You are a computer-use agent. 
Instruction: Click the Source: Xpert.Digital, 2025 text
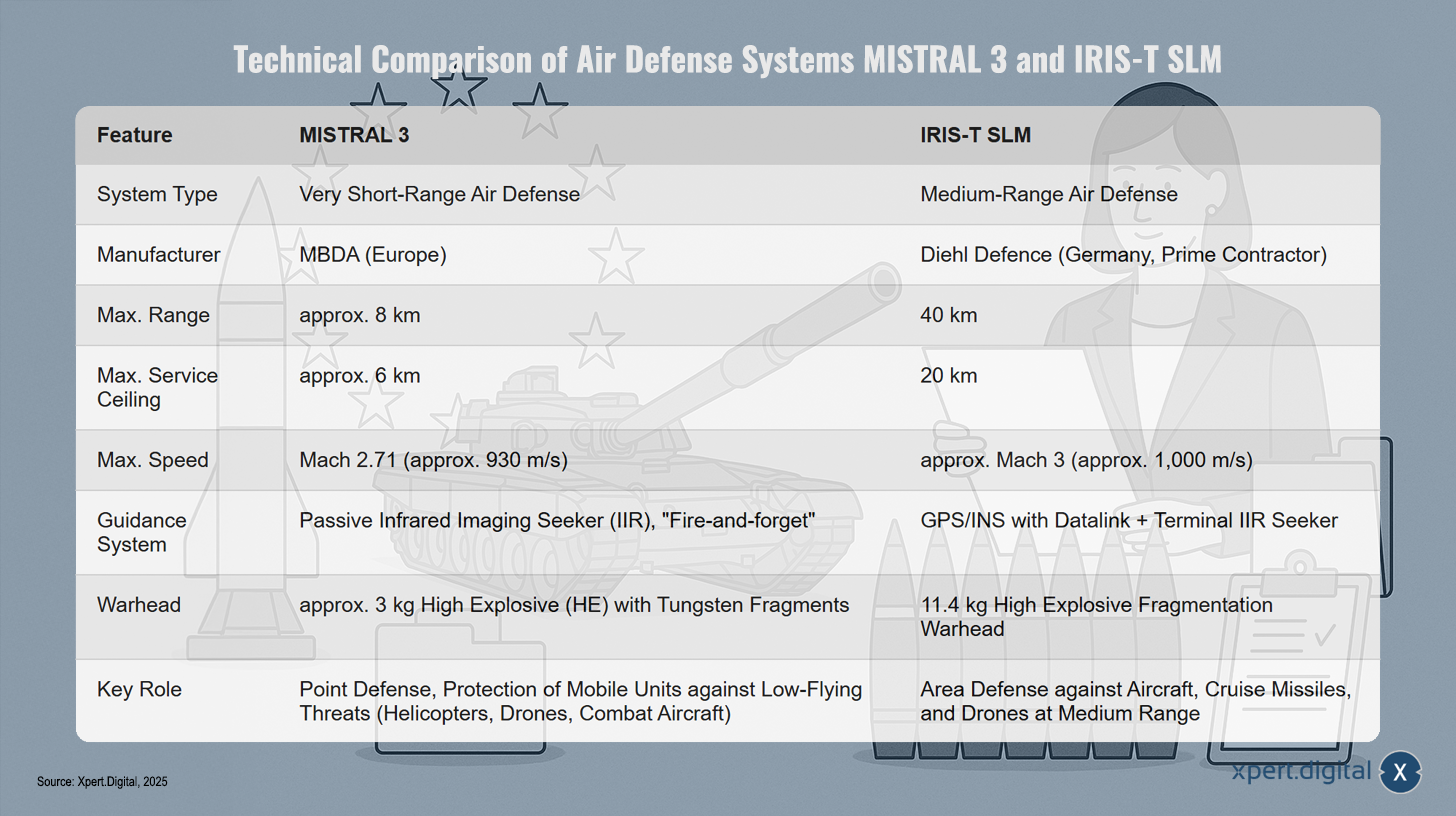pyautogui.click(x=102, y=782)
